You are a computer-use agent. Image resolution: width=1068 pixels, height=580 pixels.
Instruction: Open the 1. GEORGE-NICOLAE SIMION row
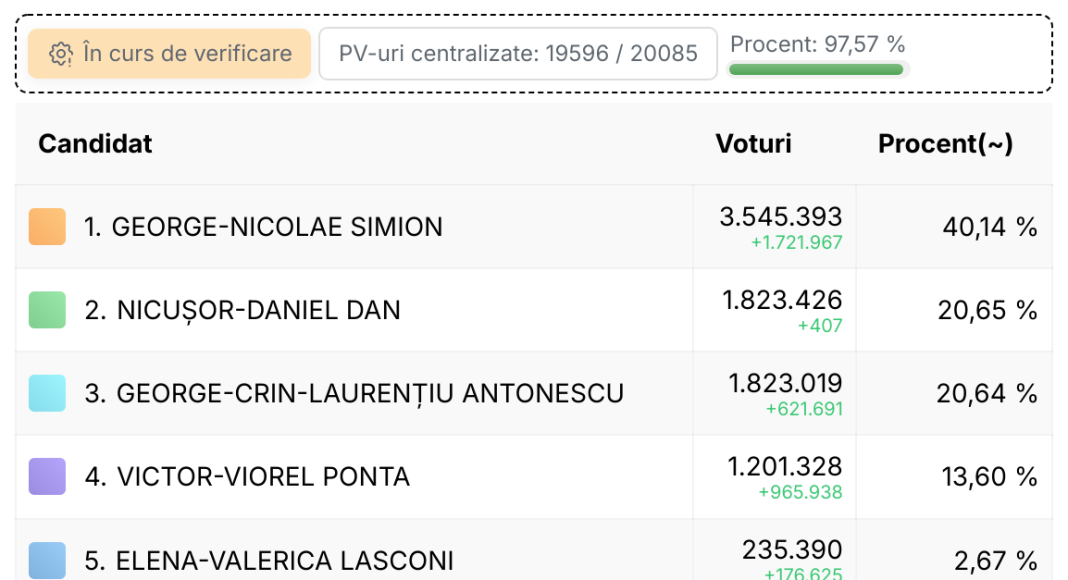pyautogui.click(x=534, y=227)
